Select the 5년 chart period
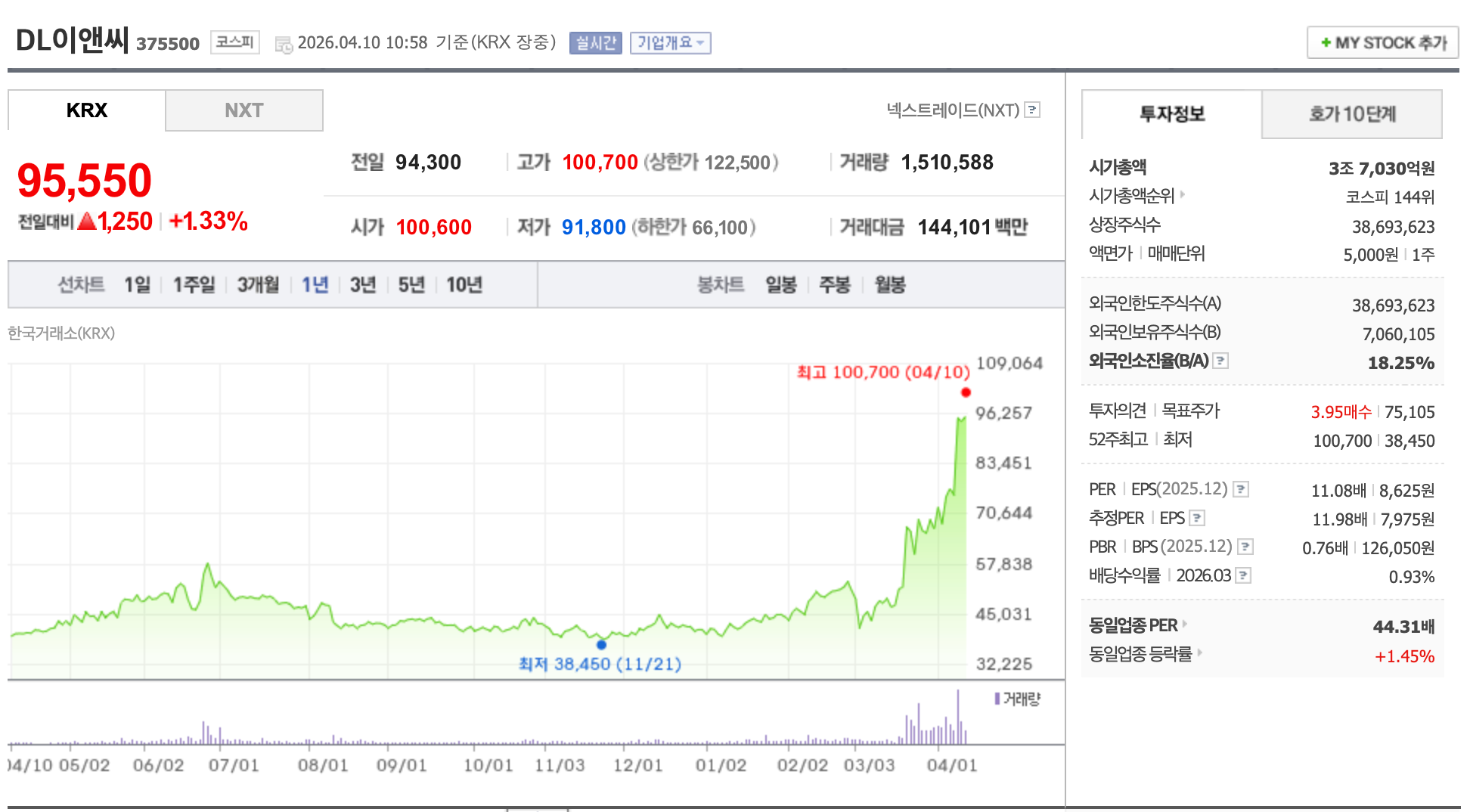 (411, 284)
